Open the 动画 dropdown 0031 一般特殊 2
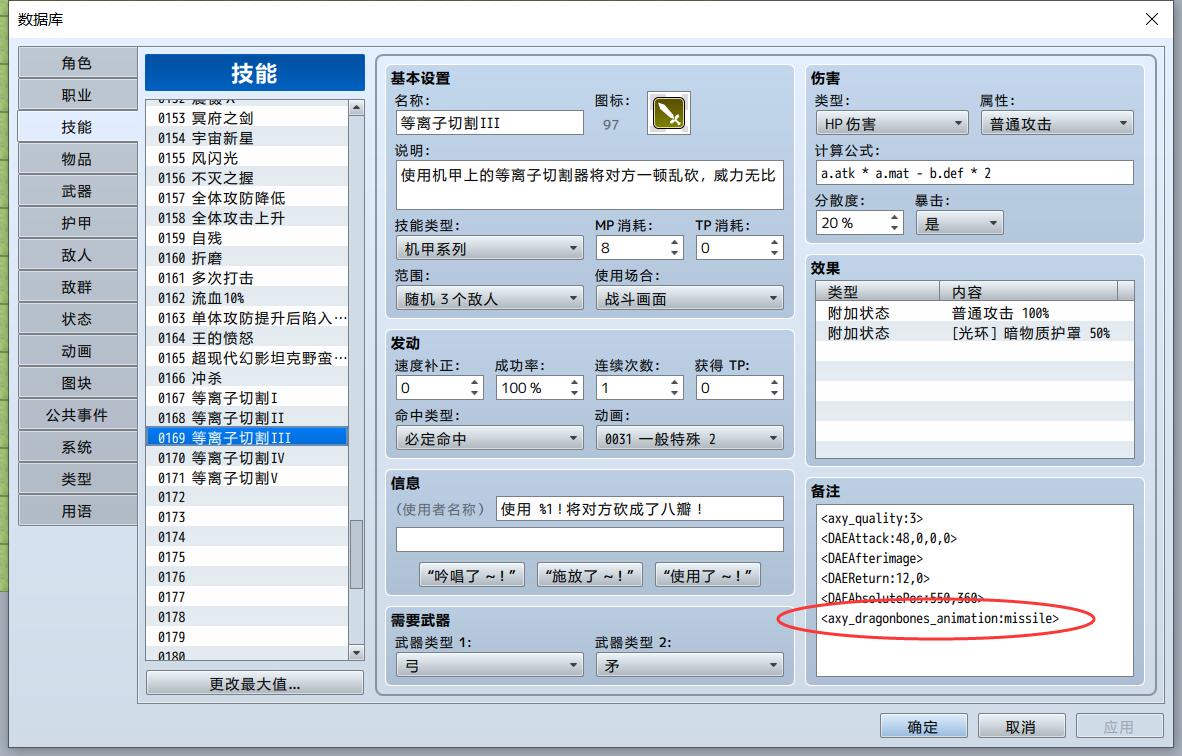Image resolution: width=1182 pixels, height=756 pixels. (689, 439)
